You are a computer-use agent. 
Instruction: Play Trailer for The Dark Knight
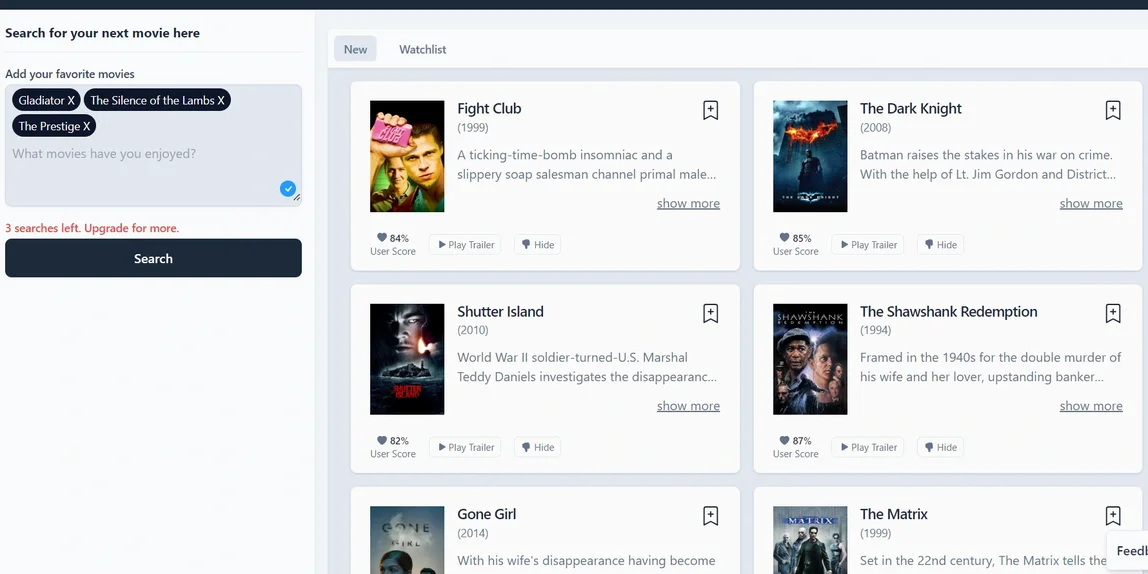[868, 245]
